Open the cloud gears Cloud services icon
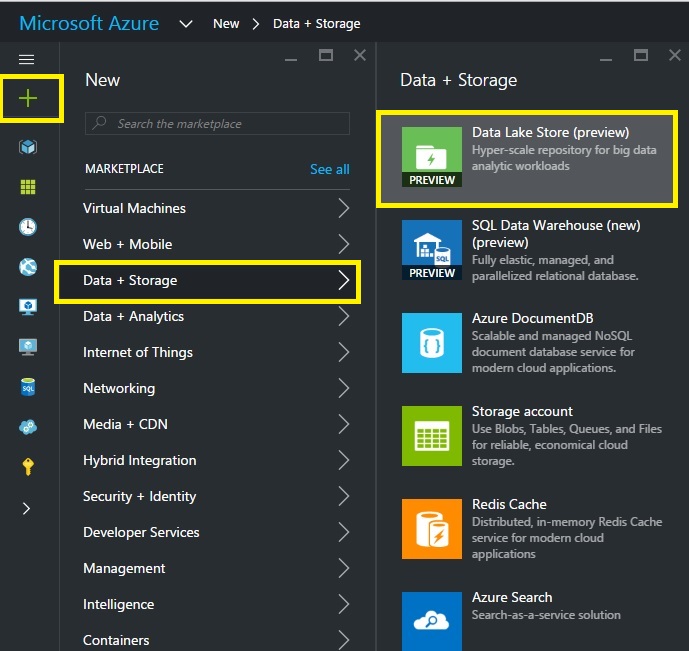Screen dimensions: 689x651 tap(28, 427)
